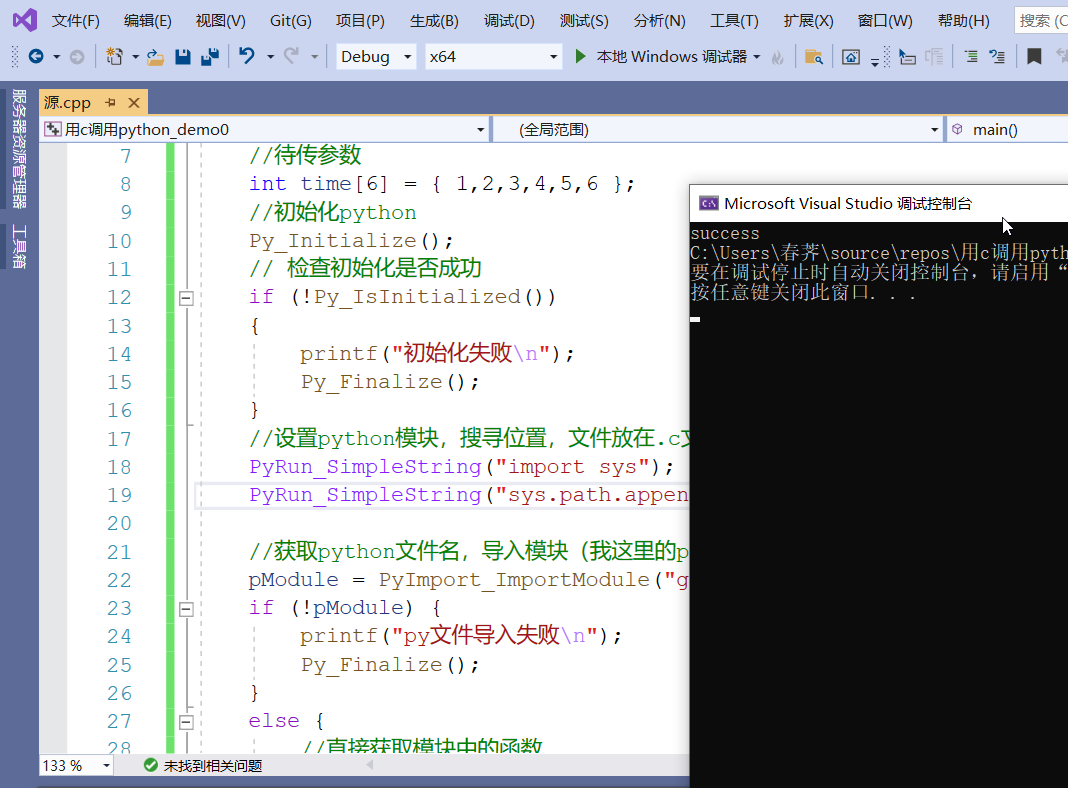This screenshot has height=788, width=1068.
Task: Click the Open File folder icon
Action: pos(155,57)
